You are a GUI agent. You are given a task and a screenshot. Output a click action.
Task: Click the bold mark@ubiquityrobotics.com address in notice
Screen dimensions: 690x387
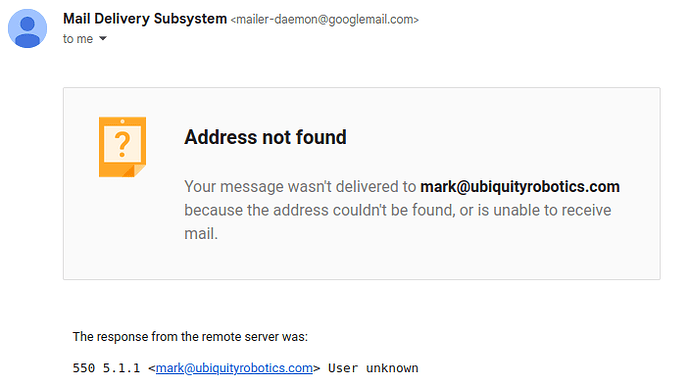pyautogui.click(x=520, y=187)
